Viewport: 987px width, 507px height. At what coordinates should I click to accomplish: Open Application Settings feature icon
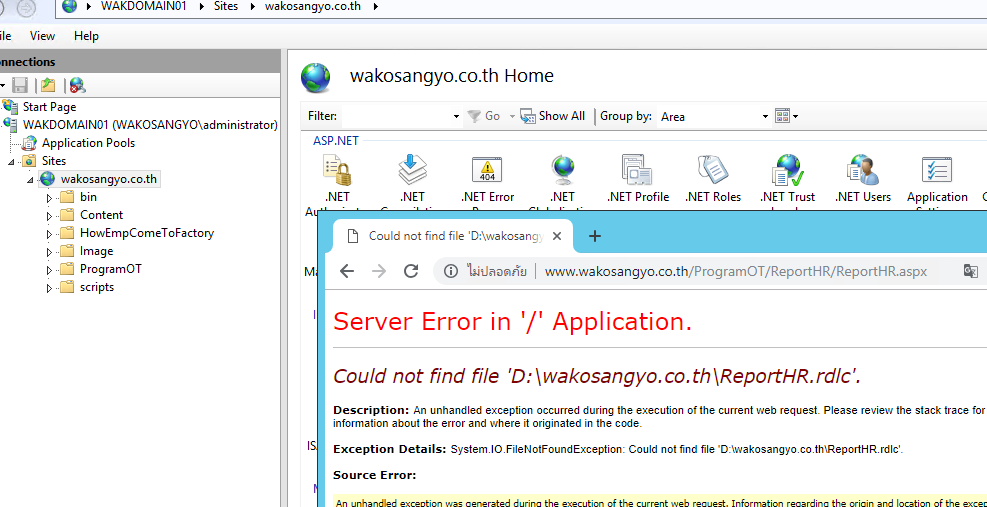937,169
